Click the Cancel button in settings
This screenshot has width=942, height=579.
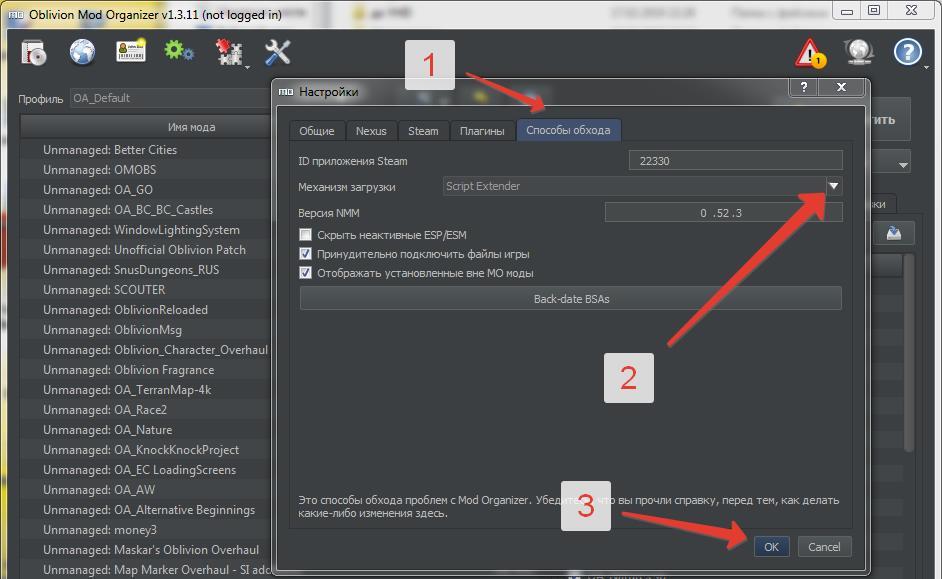pyautogui.click(x=824, y=547)
